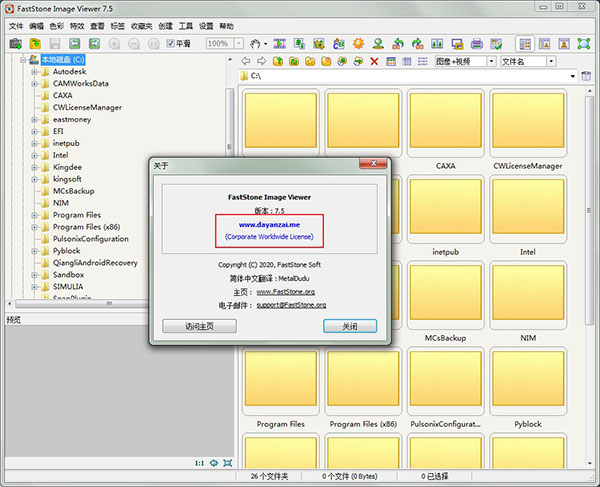The height and width of the screenshot is (487, 600).
Task: Click the 26 个文件夹 status bar entry
Action: [x=269, y=476]
